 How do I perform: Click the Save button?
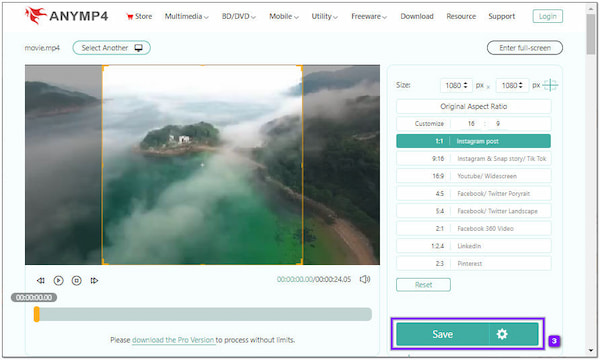[442, 334]
